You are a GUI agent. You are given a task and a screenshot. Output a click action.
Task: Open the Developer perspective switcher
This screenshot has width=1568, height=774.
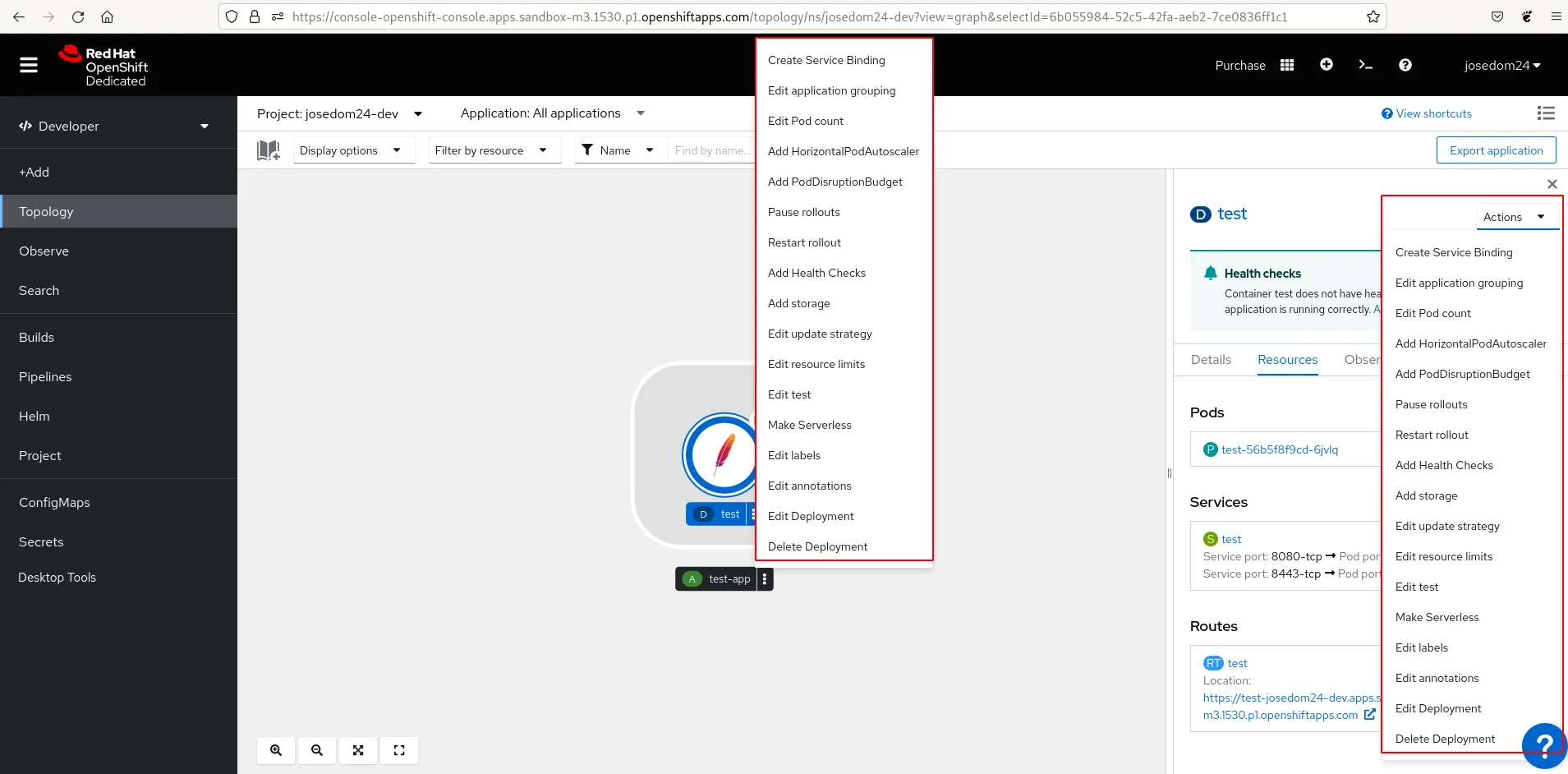(x=114, y=127)
